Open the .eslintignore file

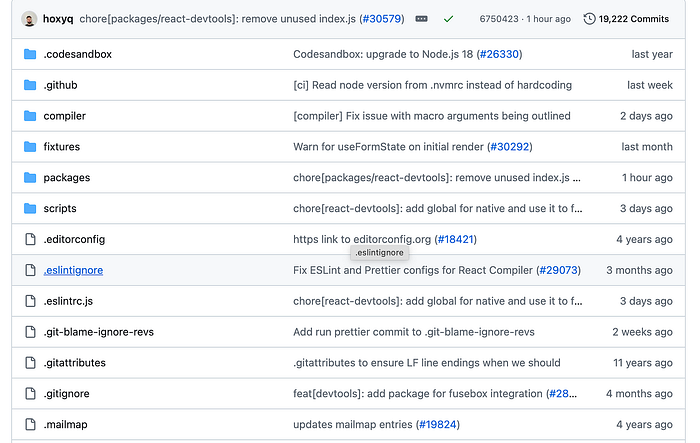point(73,270)
